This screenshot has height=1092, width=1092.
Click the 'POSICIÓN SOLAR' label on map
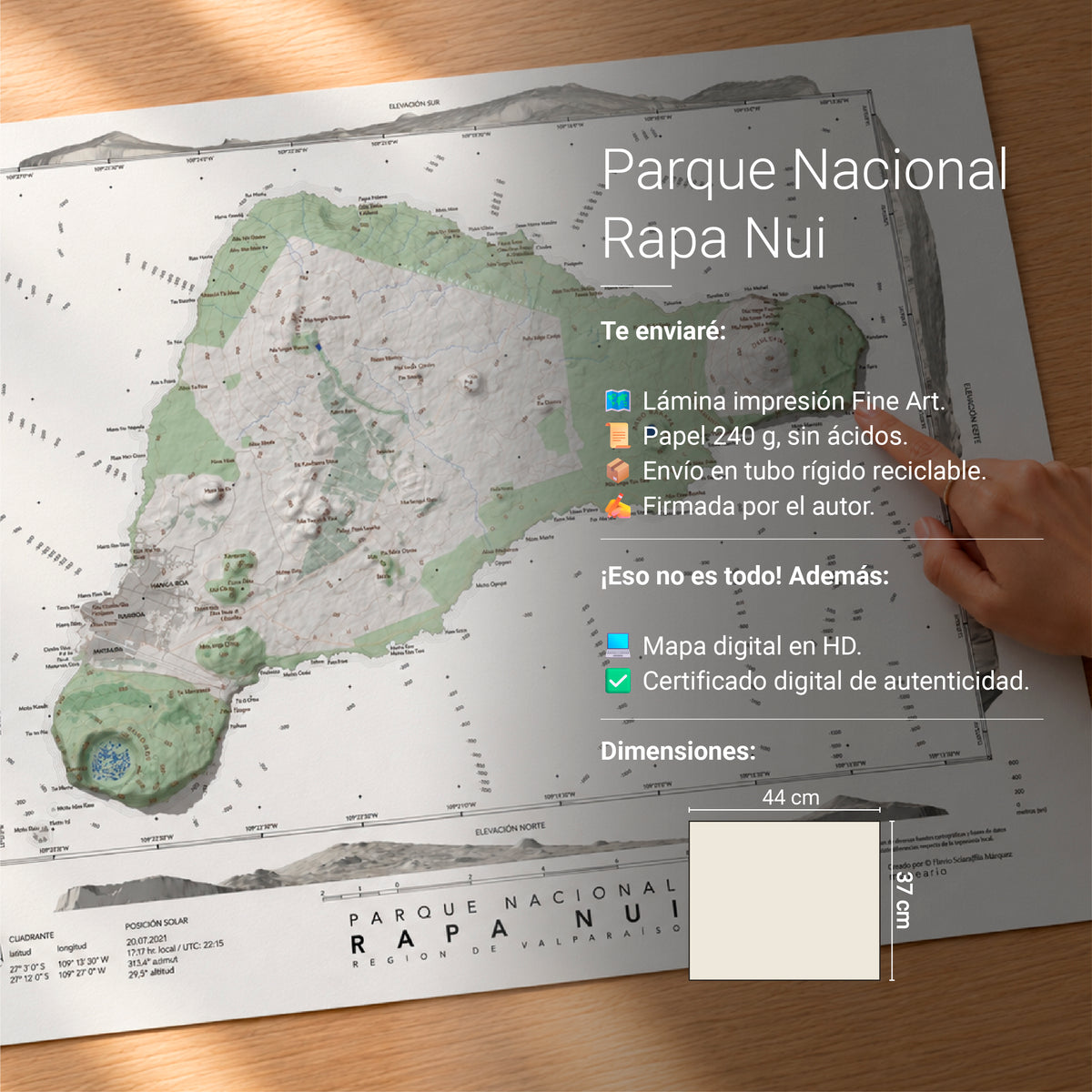click(157, 923)
